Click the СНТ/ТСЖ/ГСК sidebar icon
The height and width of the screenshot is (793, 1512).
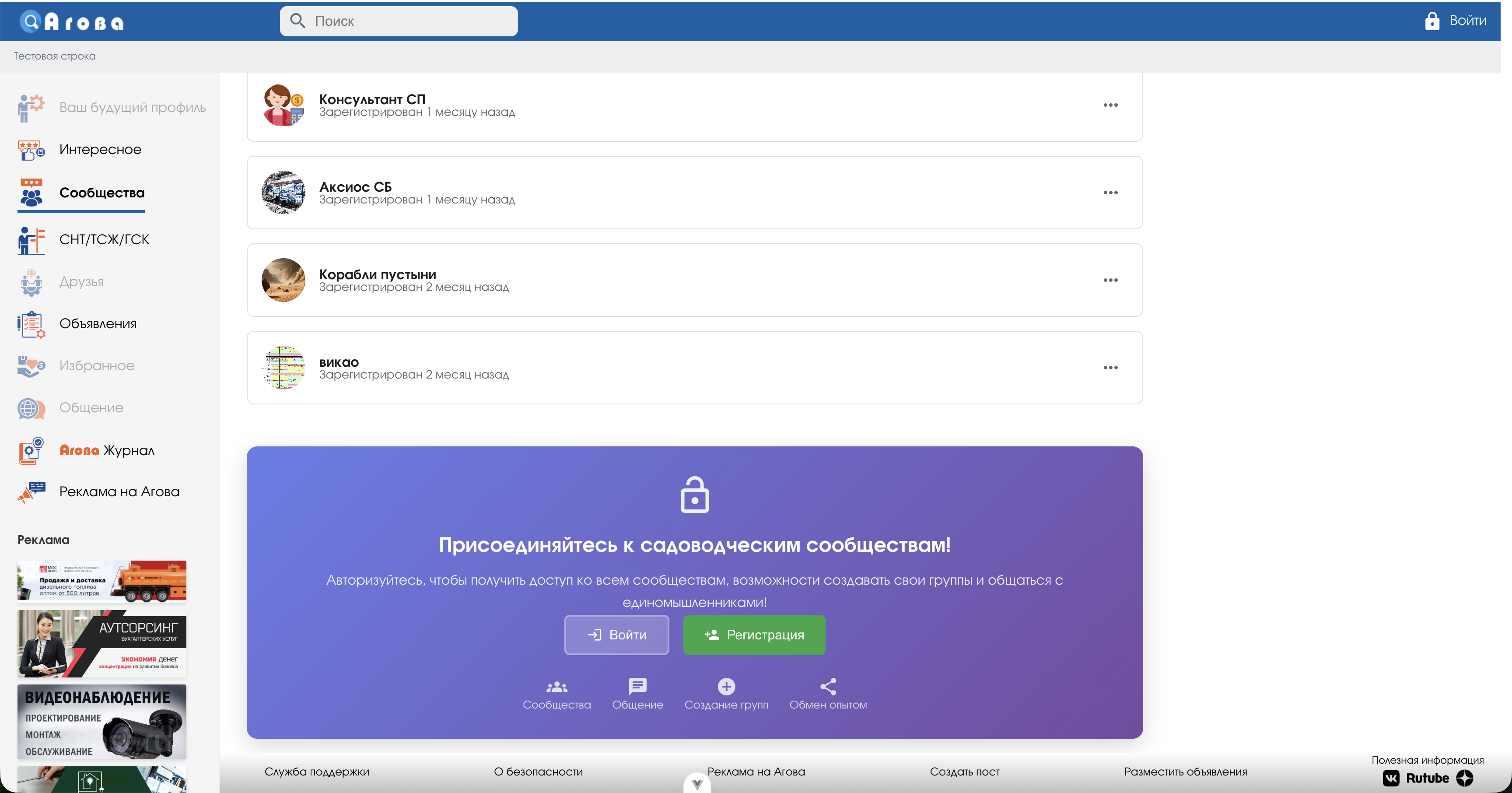click(31, 240)
